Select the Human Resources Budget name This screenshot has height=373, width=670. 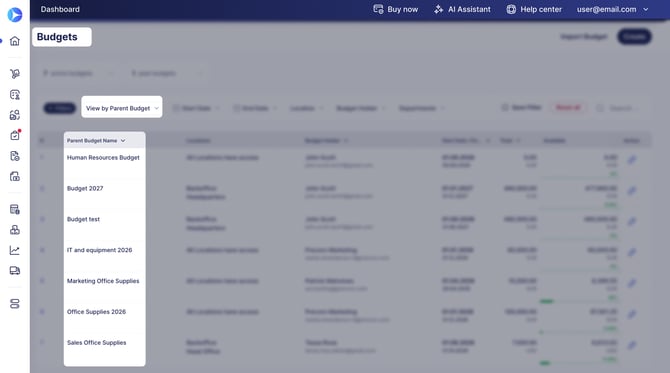pos(103,158)
